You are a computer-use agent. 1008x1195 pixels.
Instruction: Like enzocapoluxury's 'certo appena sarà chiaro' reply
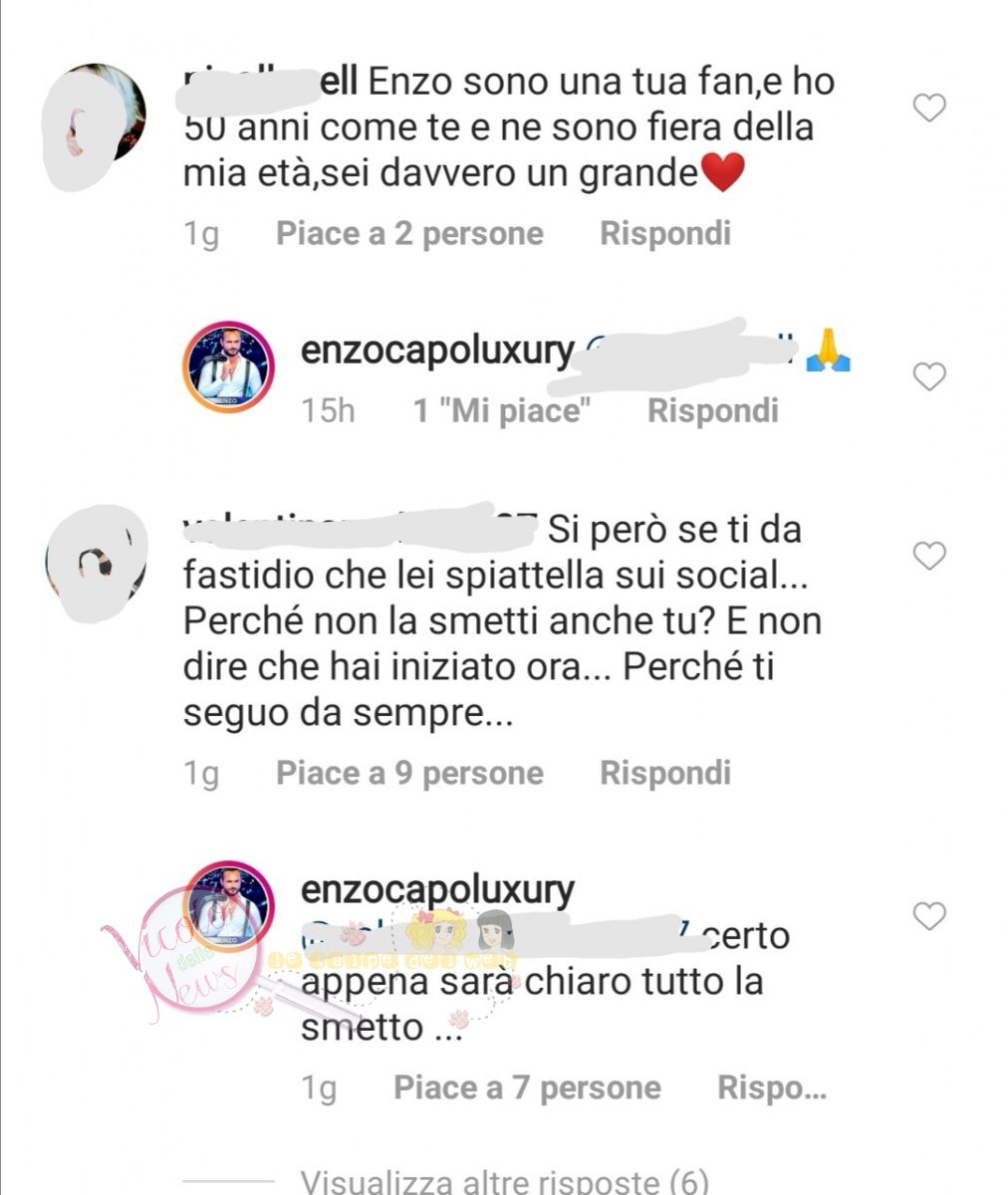click(929, 915)
